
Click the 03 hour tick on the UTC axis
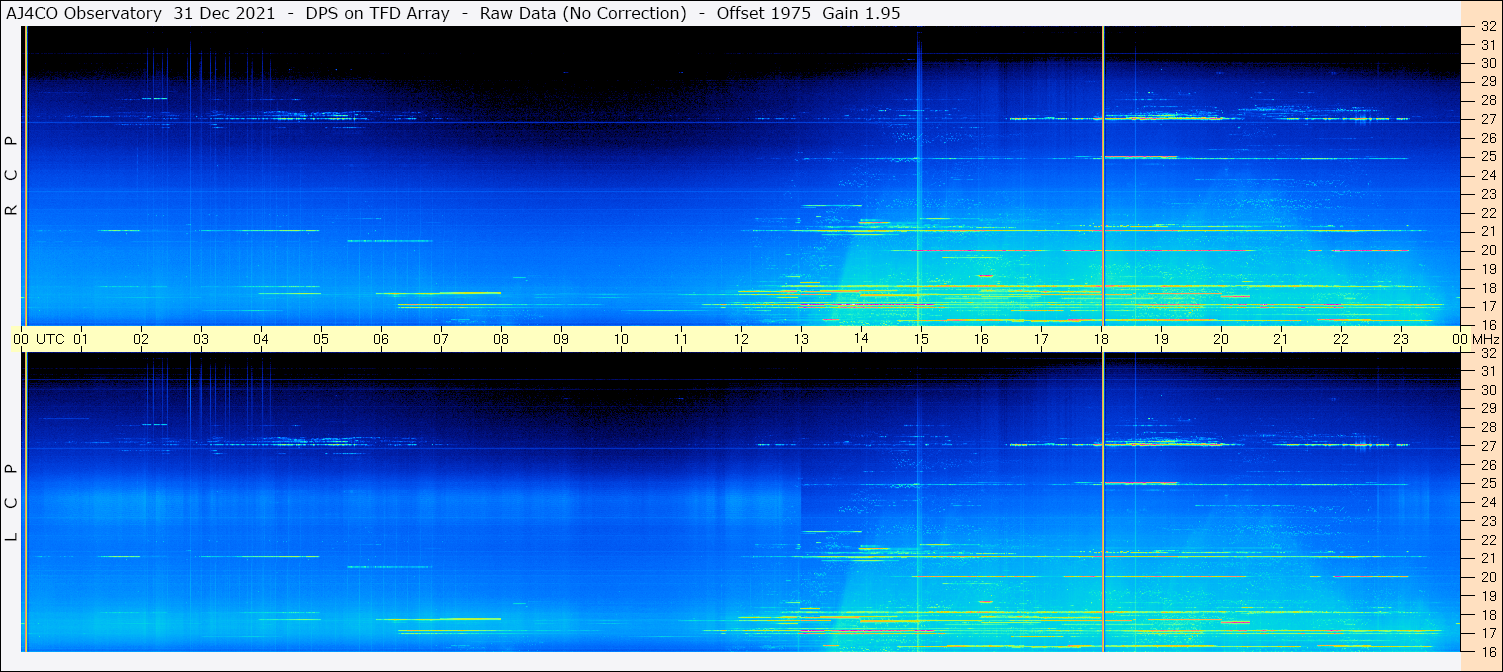[201, 339]
